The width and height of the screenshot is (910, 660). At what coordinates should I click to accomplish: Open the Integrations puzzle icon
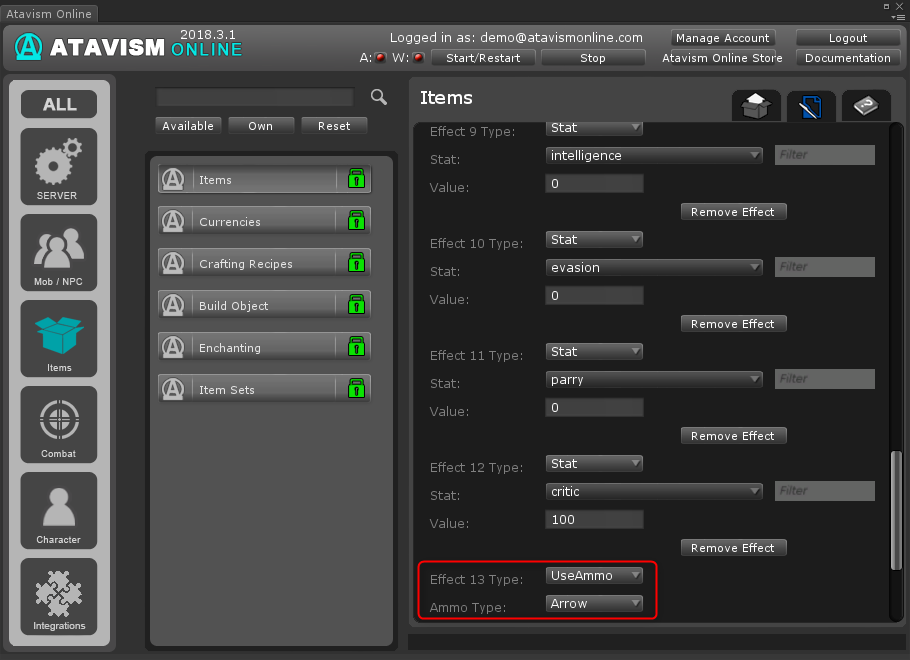[59, 596]
